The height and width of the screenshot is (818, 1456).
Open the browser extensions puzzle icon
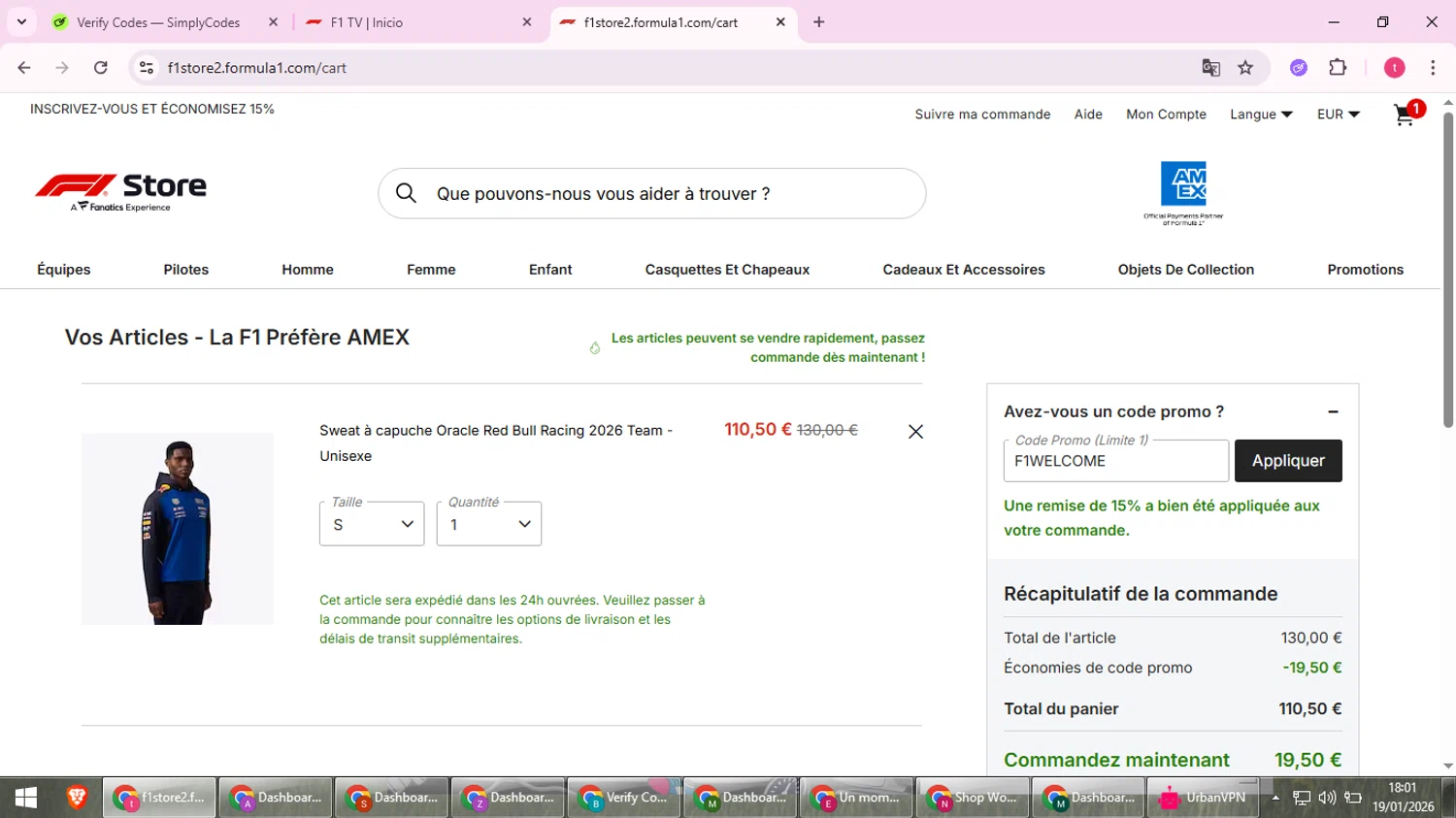tap(1338, 68)
